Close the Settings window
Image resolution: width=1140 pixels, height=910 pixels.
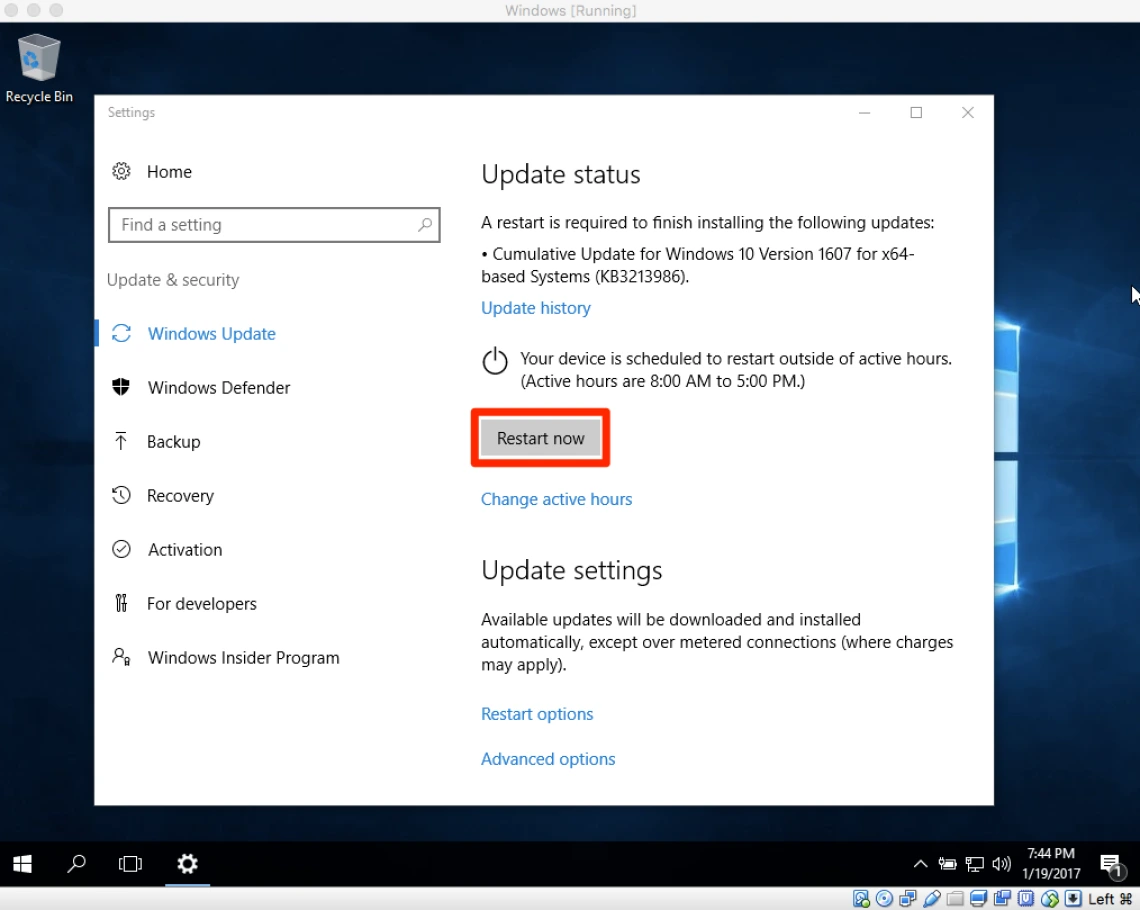click(x=968, y=113)
